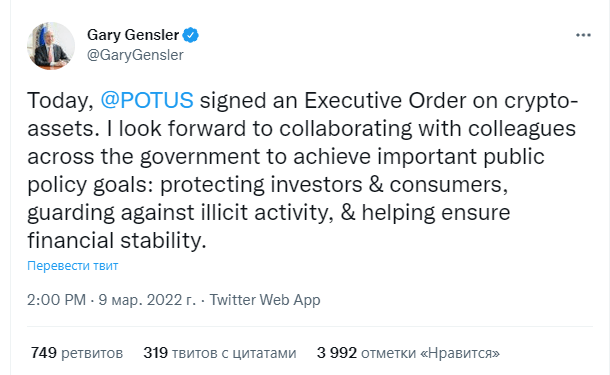Viewport: 610px width, 375px height.
Task: Show the 3 992 отметки «Нравится» list
Action: [x=408, y=353]
